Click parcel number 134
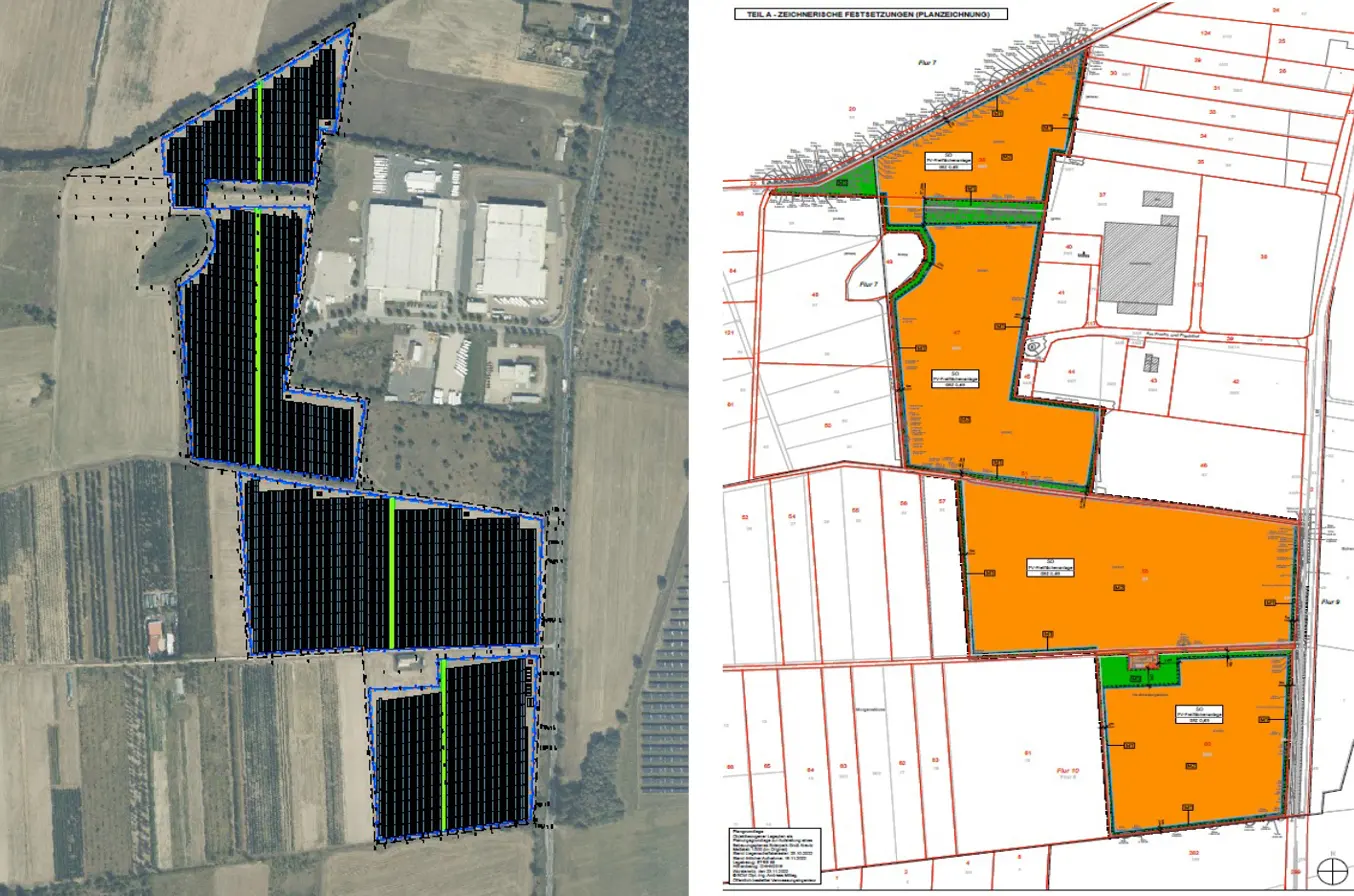1354x896 pixels. pyautogui.click(x=1205, y=34)
